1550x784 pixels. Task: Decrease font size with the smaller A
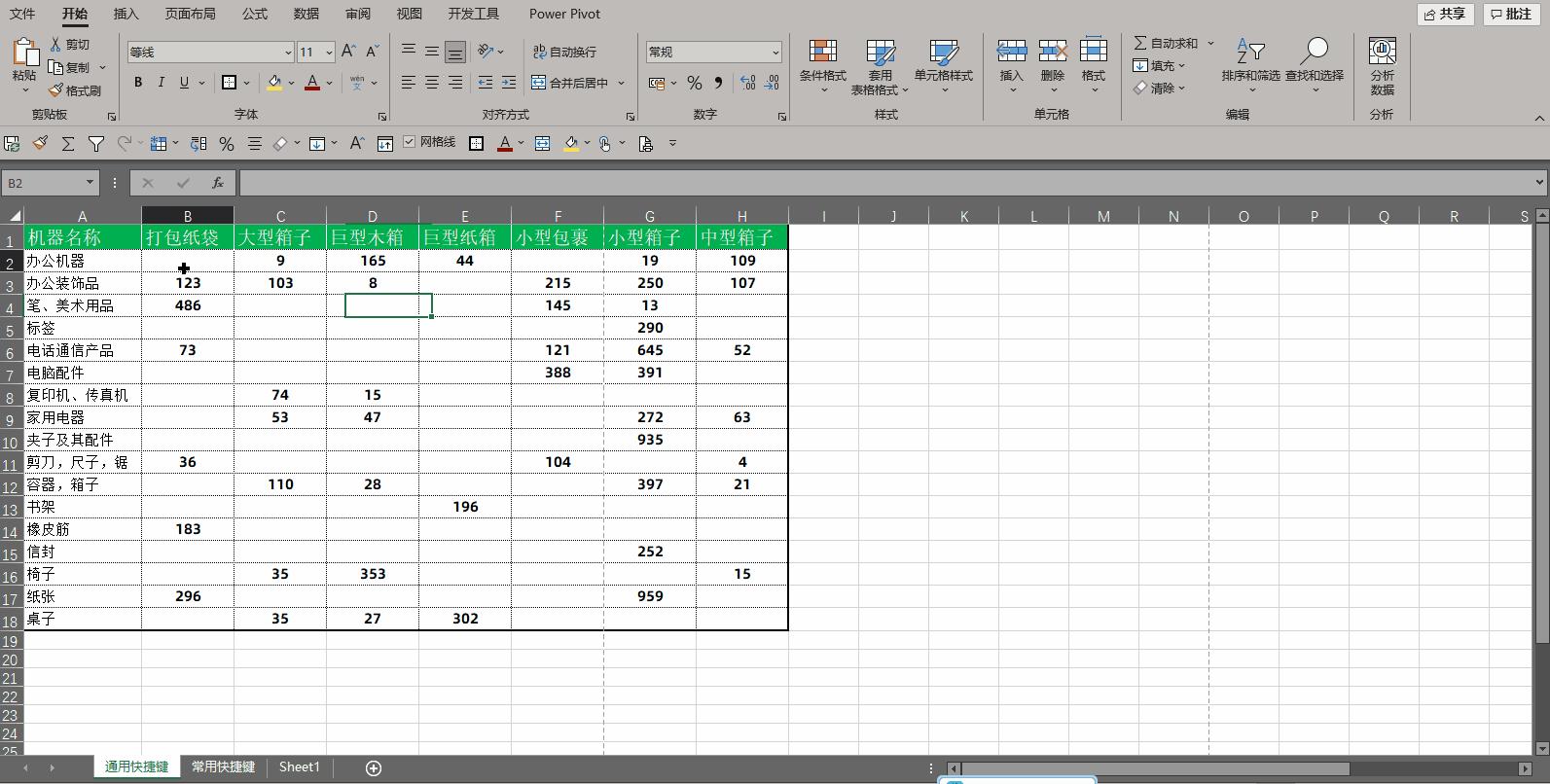pos(372,52)
